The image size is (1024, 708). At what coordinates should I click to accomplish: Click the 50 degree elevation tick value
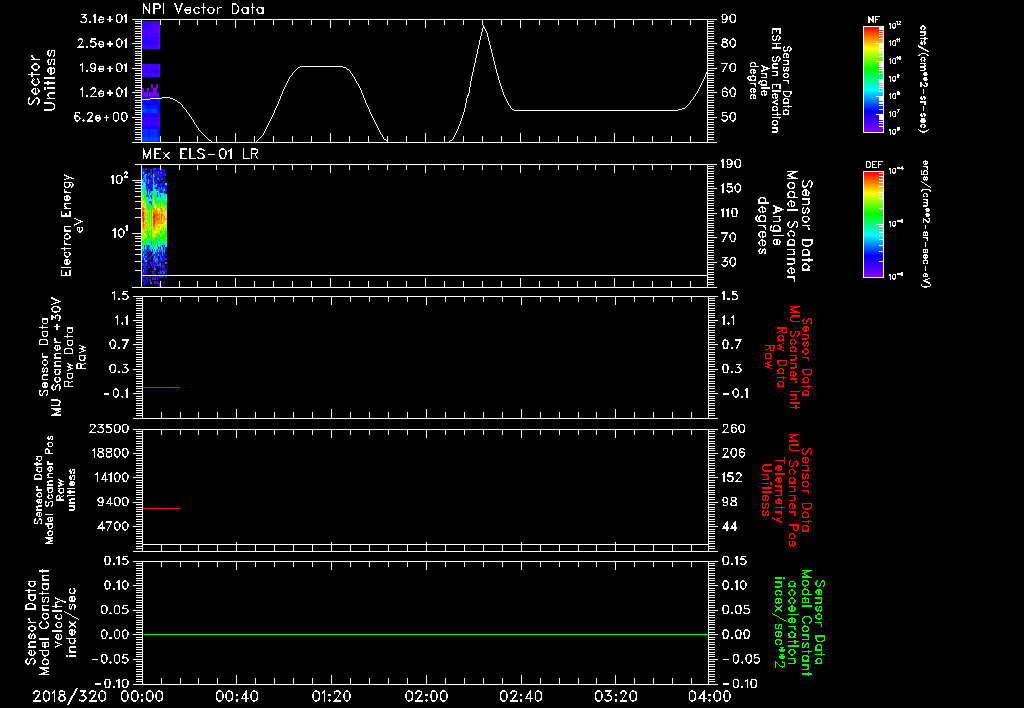pyautogui.click(x=729, y=118)
